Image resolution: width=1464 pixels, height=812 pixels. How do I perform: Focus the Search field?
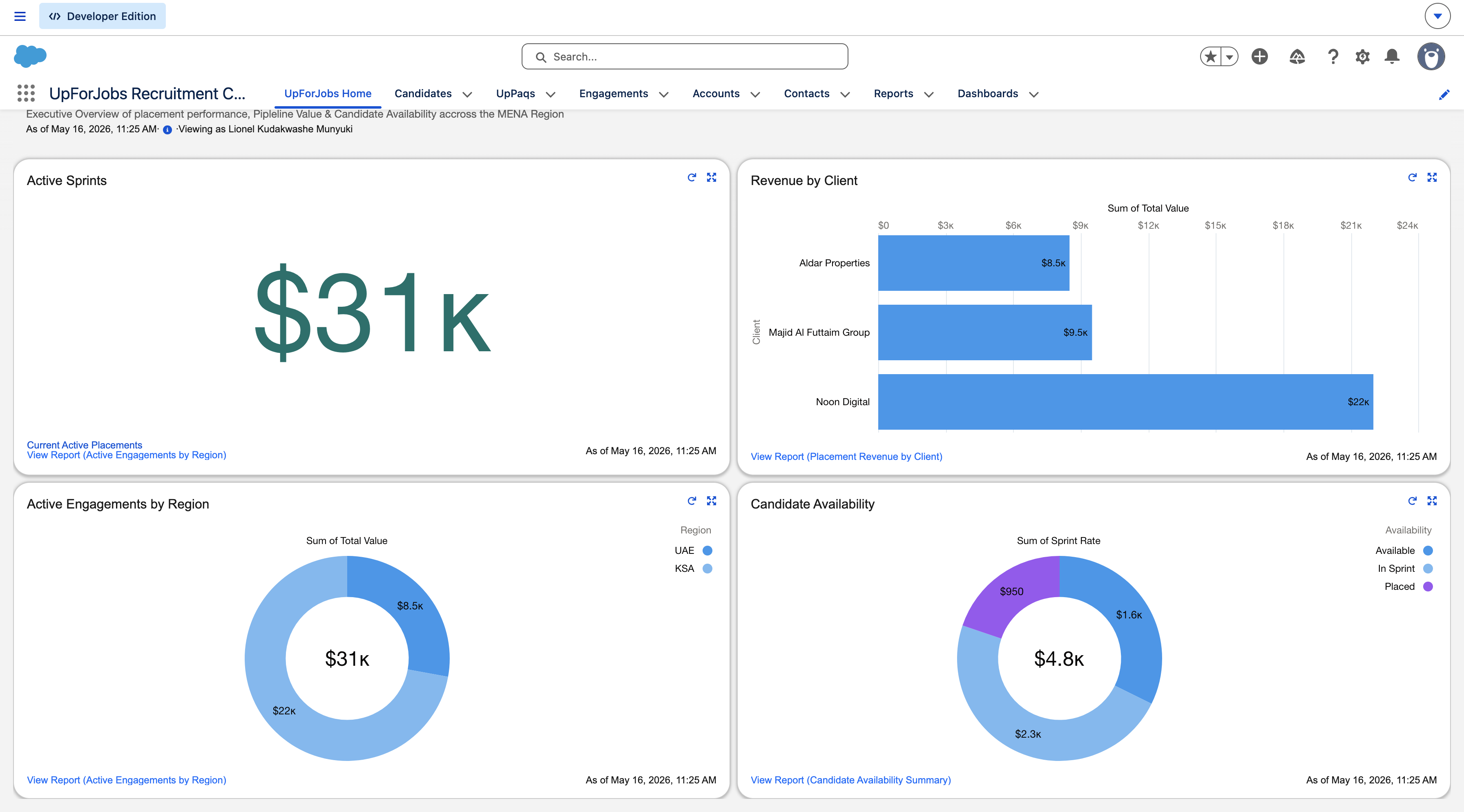[685, 56]
